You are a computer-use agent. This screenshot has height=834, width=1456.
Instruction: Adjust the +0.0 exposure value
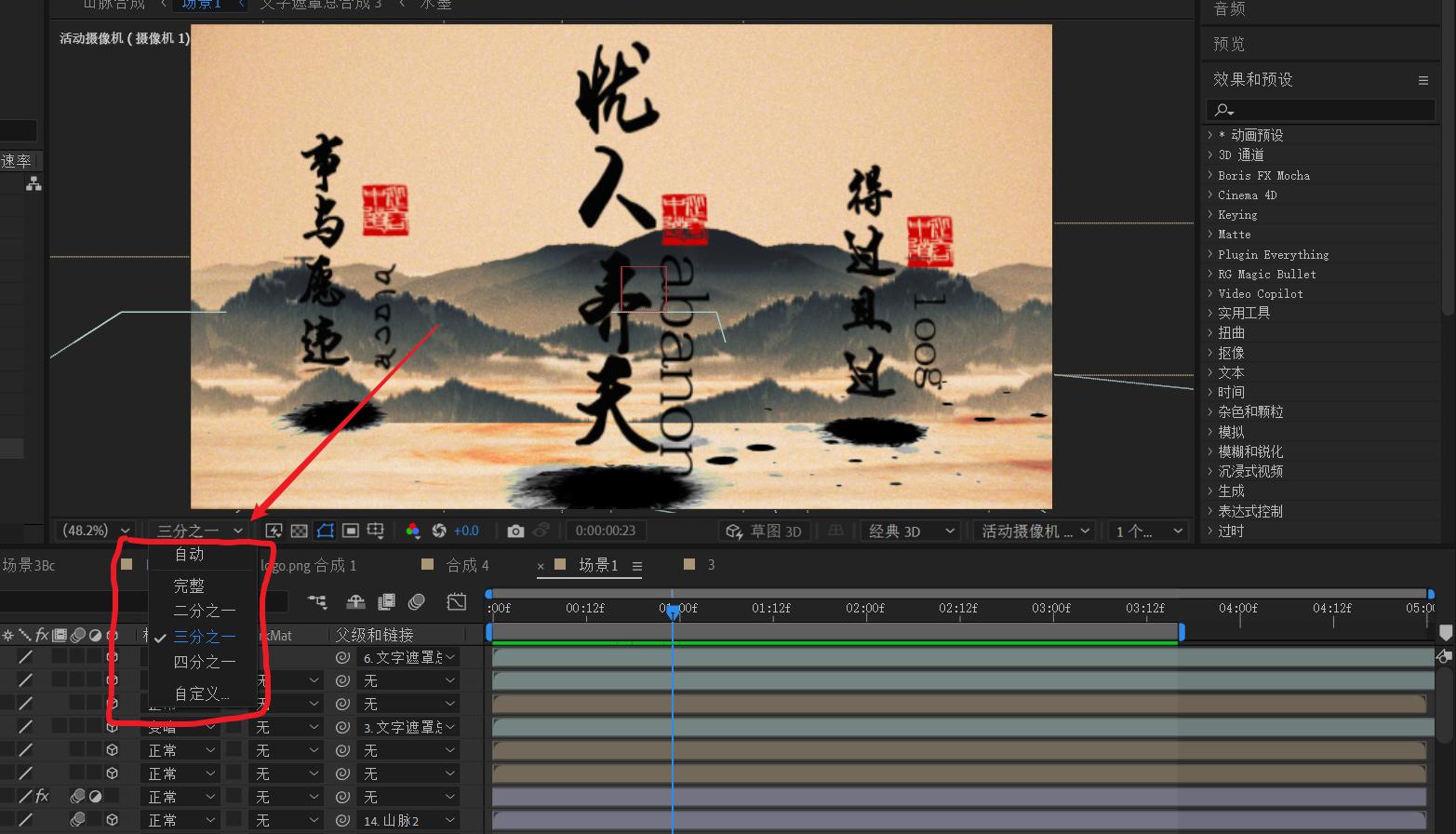(x=465, y=531)
